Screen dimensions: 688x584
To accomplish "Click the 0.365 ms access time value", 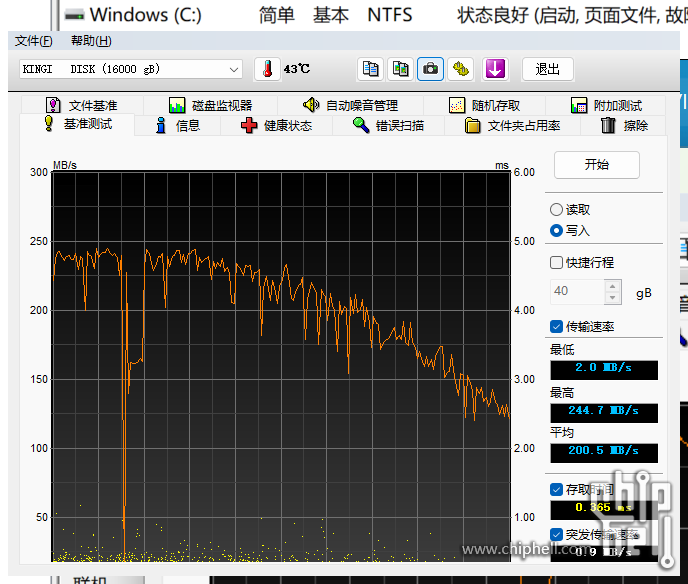I will pyautogui.click(x=604, y=508).
